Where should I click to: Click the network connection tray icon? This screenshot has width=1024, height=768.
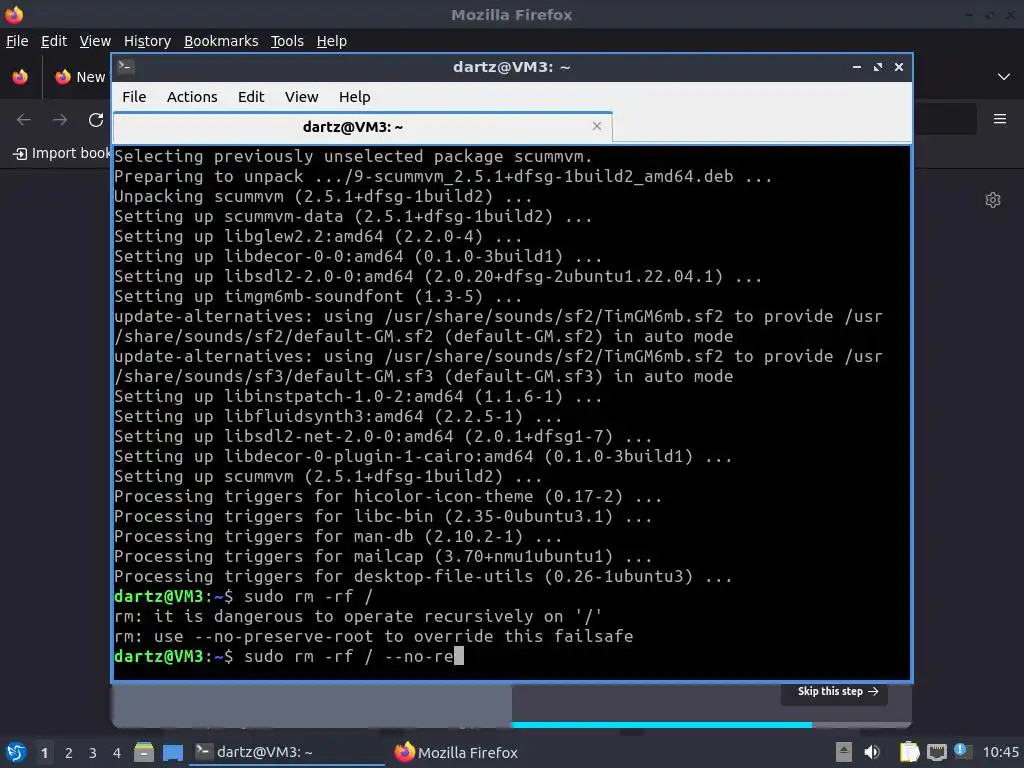(x=936, y=752)
